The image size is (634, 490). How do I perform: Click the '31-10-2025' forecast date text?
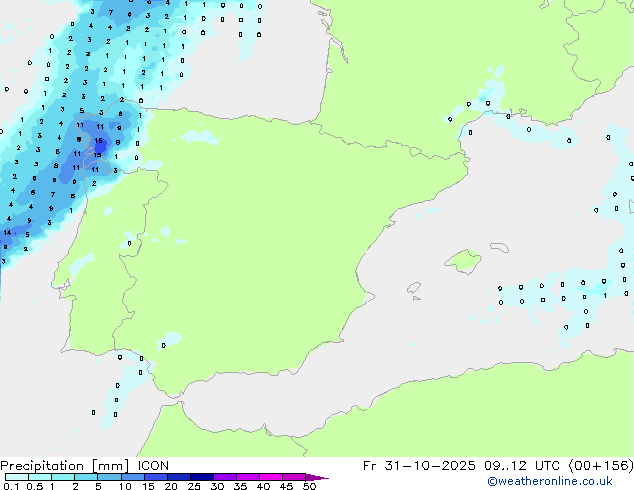tap(429, 466)
